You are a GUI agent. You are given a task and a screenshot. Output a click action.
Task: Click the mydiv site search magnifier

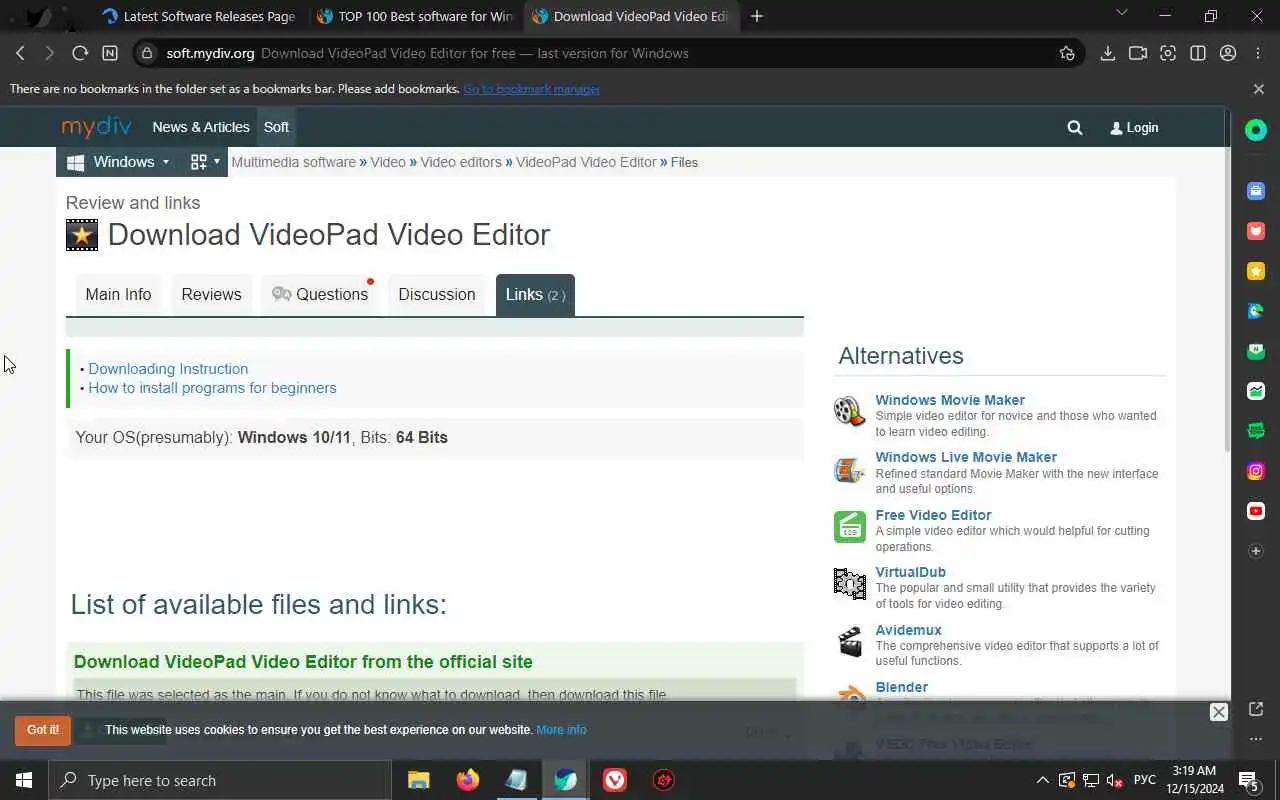click(x=1075, y=128)
